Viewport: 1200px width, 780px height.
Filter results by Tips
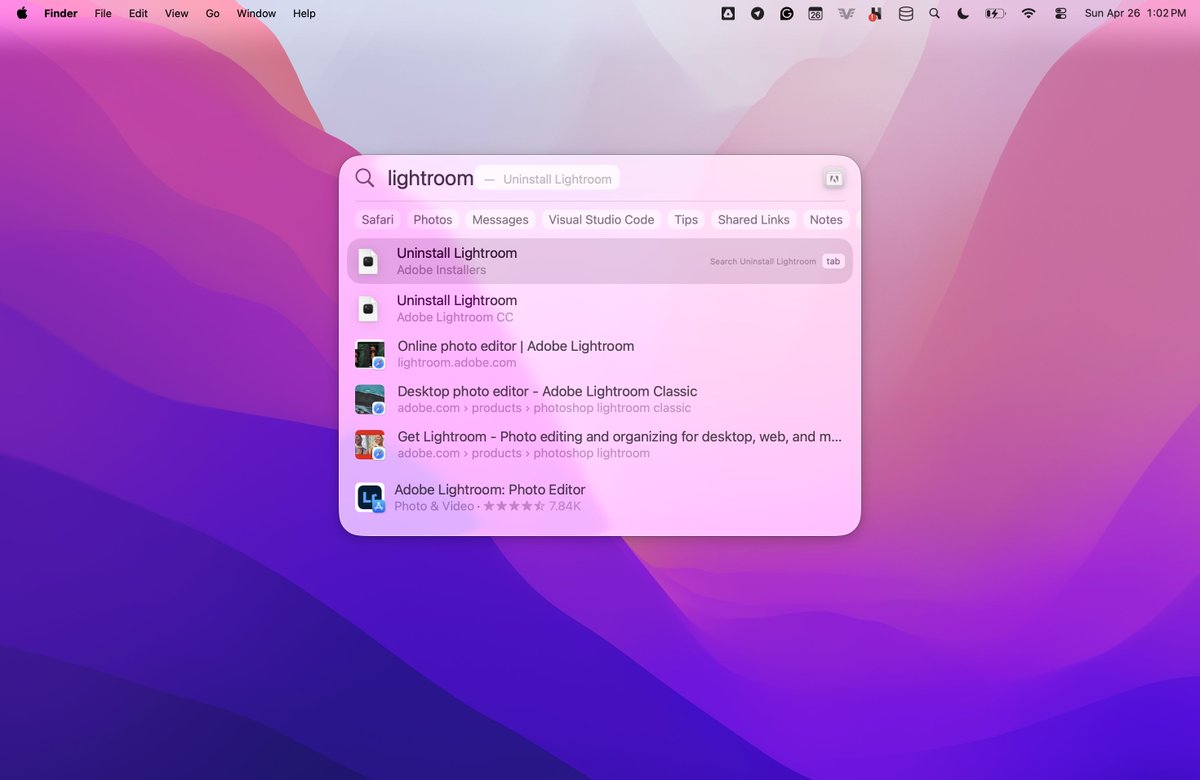pyautogui.click(x=686, y=220)
